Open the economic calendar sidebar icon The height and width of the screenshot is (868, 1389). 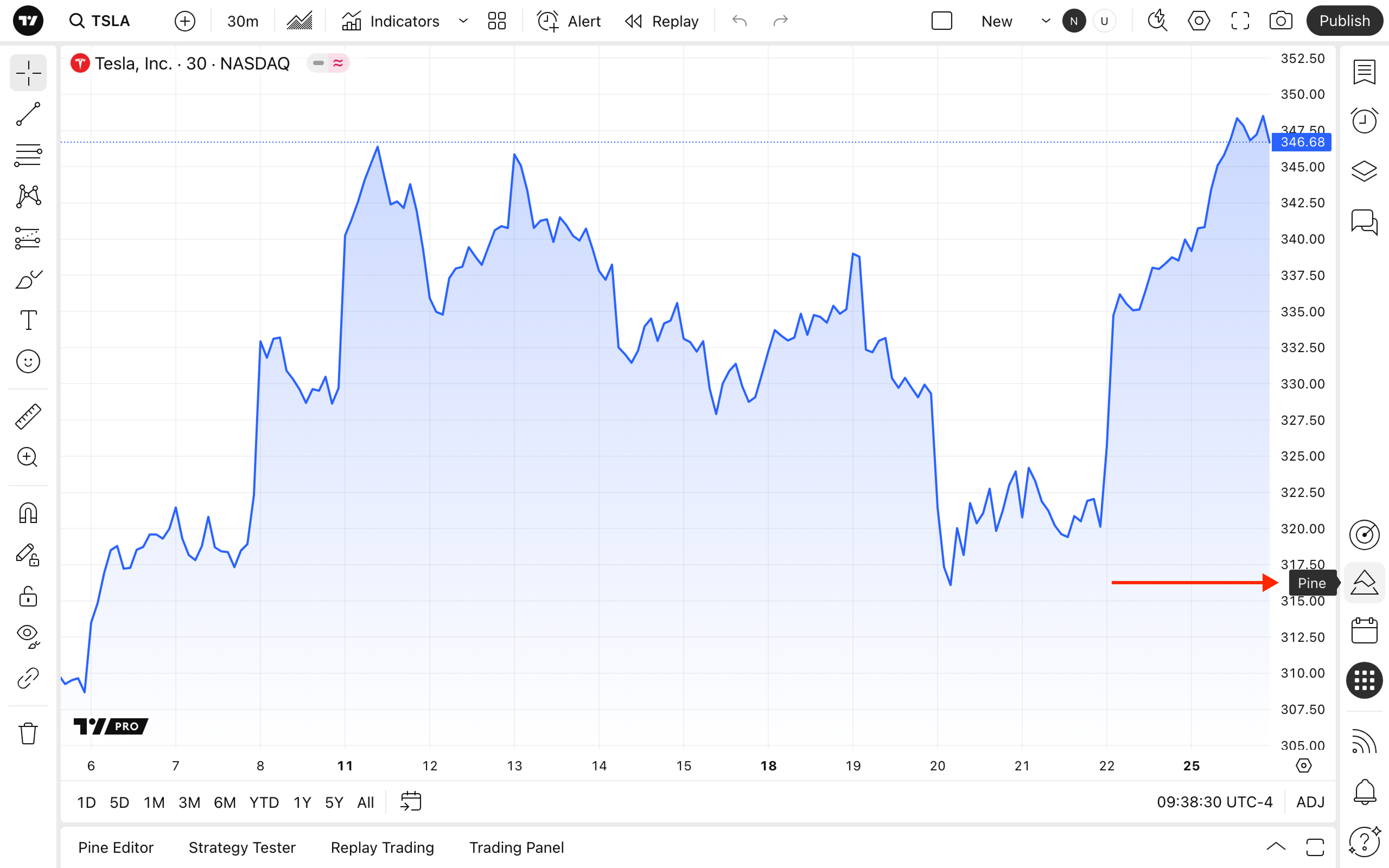(1364, 631)
